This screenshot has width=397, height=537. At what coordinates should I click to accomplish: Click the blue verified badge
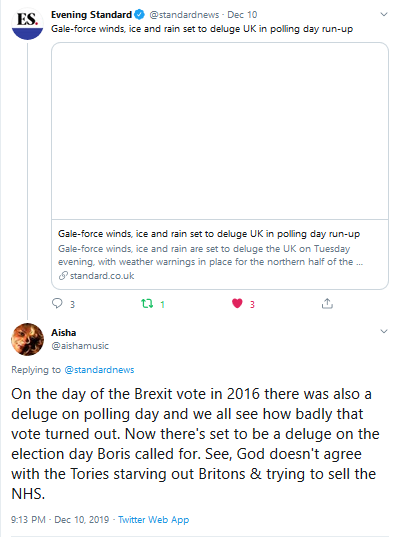(x=139, y=15)
